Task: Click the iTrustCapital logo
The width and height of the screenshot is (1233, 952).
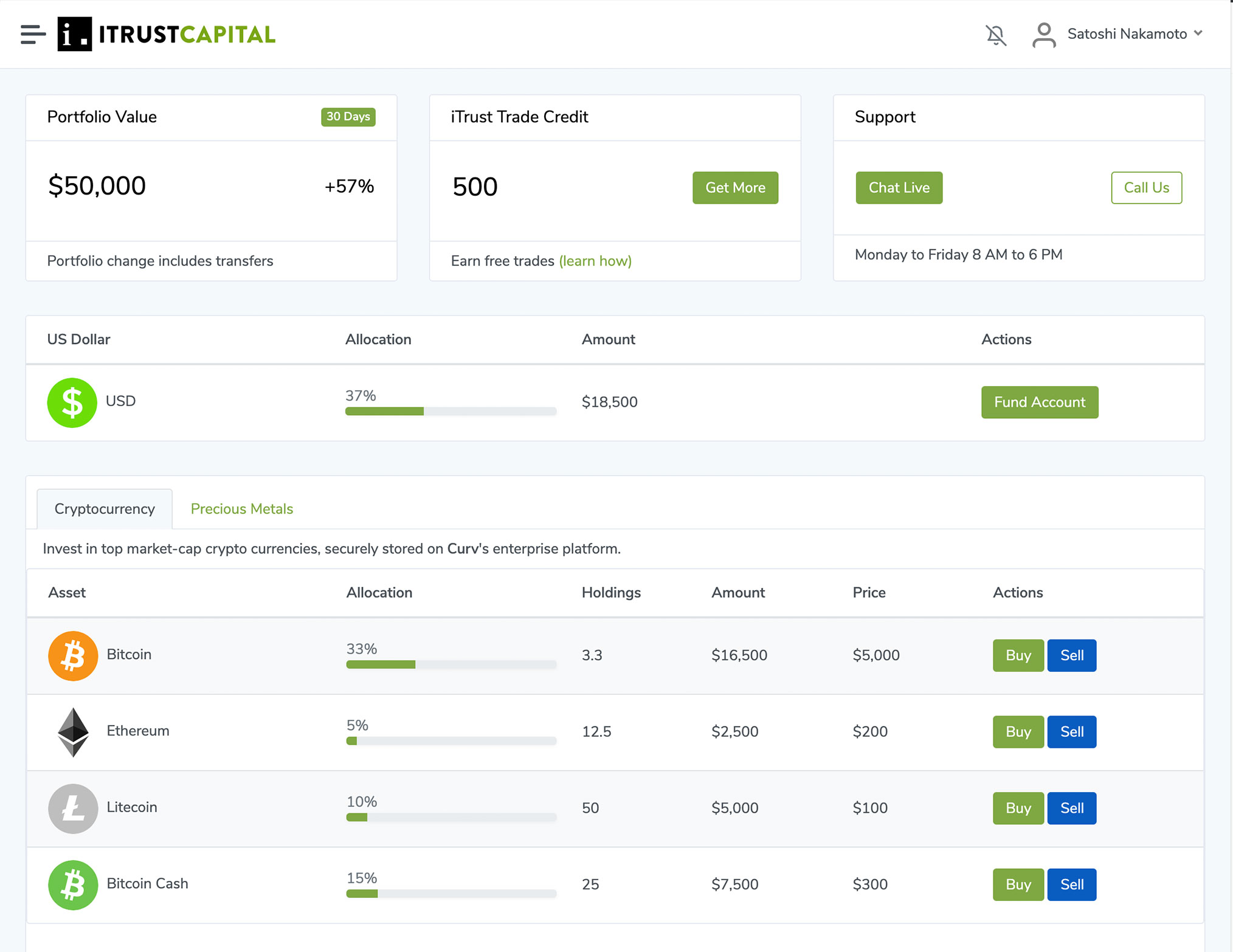Action: [x=166, y=34]
